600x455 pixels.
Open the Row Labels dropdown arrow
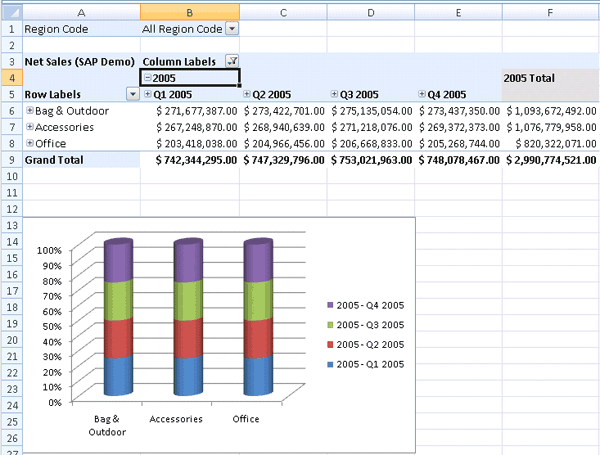click(132, 94)
